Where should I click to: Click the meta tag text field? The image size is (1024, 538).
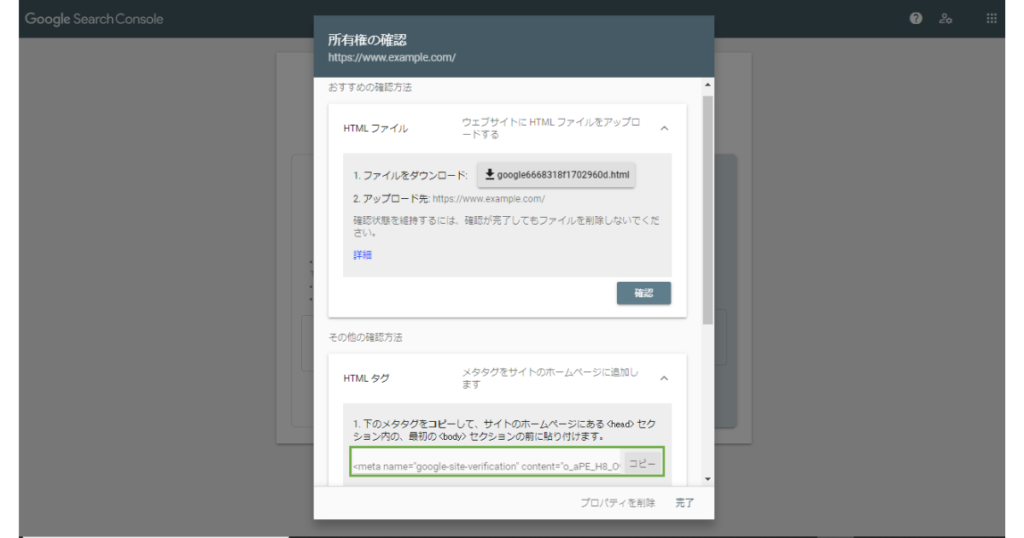pos(487,466)
